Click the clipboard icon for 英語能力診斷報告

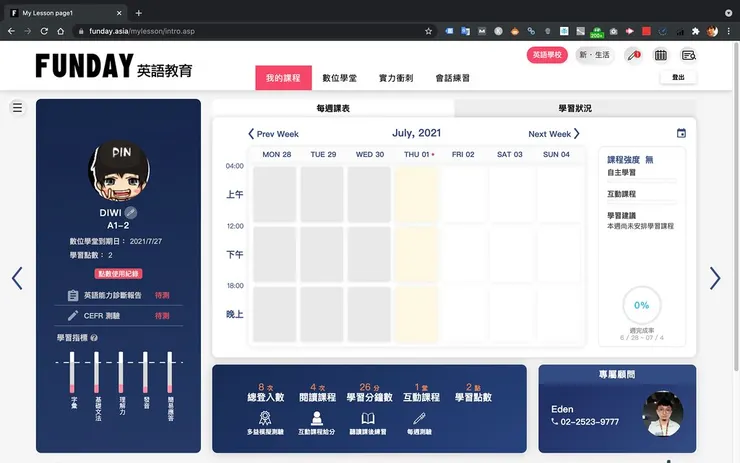73,295
